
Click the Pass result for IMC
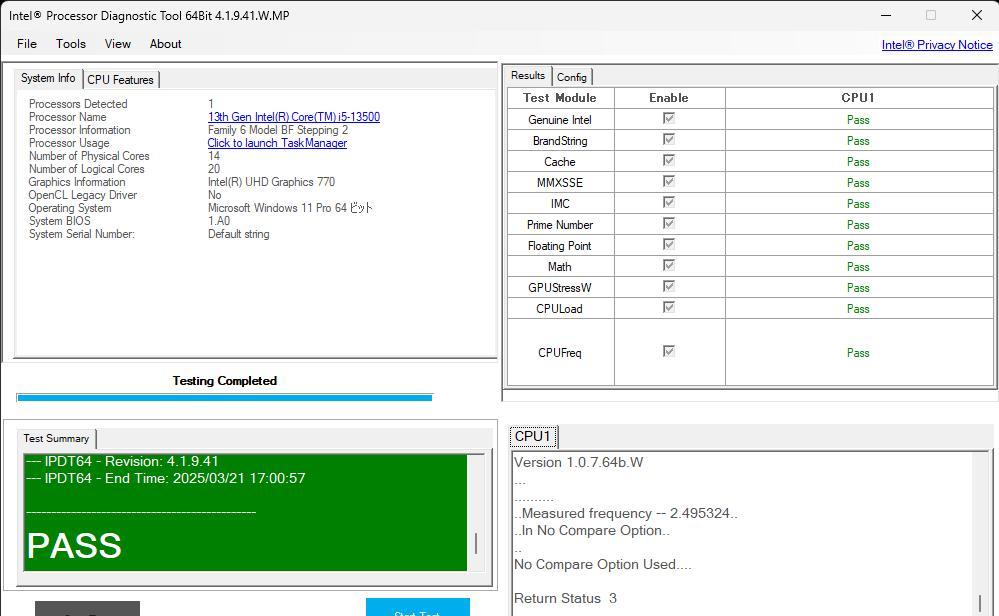[858, 204]
